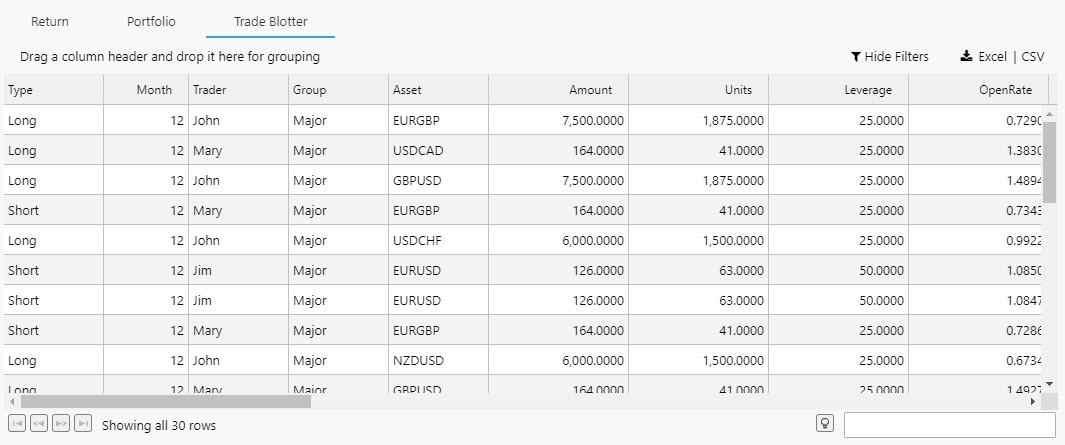The height and width of the screenshot is (445, 1065).
Task: Open the Portfolio tab
Action: [x=151, y=21]
